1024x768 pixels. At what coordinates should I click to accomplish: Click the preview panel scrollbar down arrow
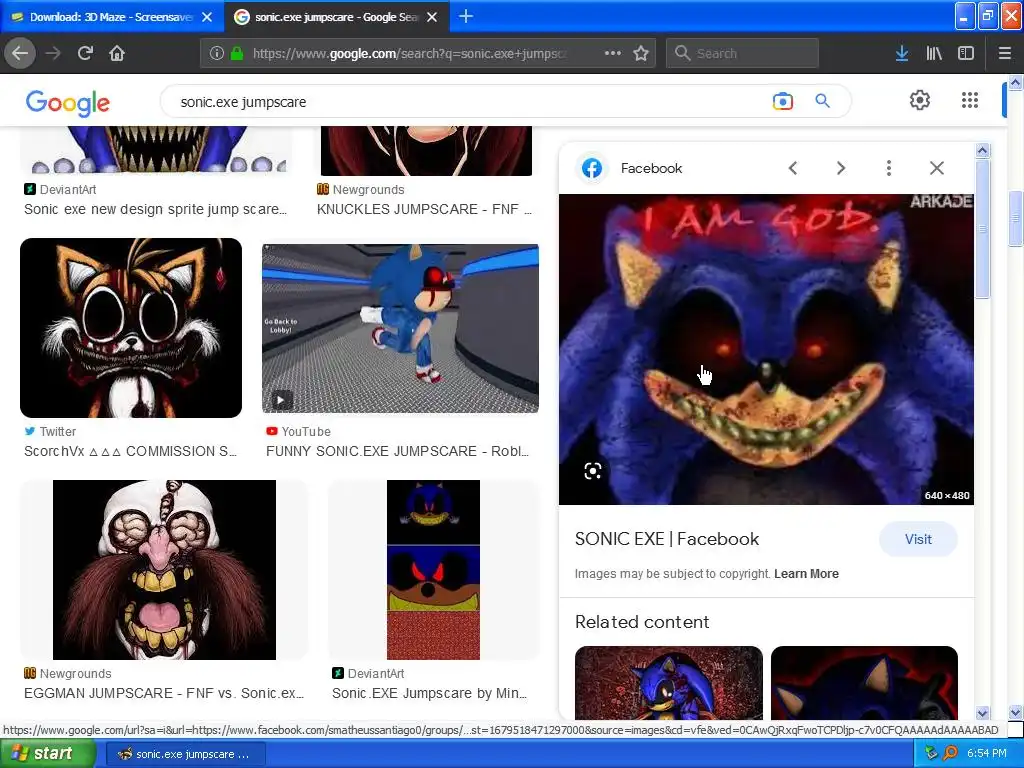982,713
